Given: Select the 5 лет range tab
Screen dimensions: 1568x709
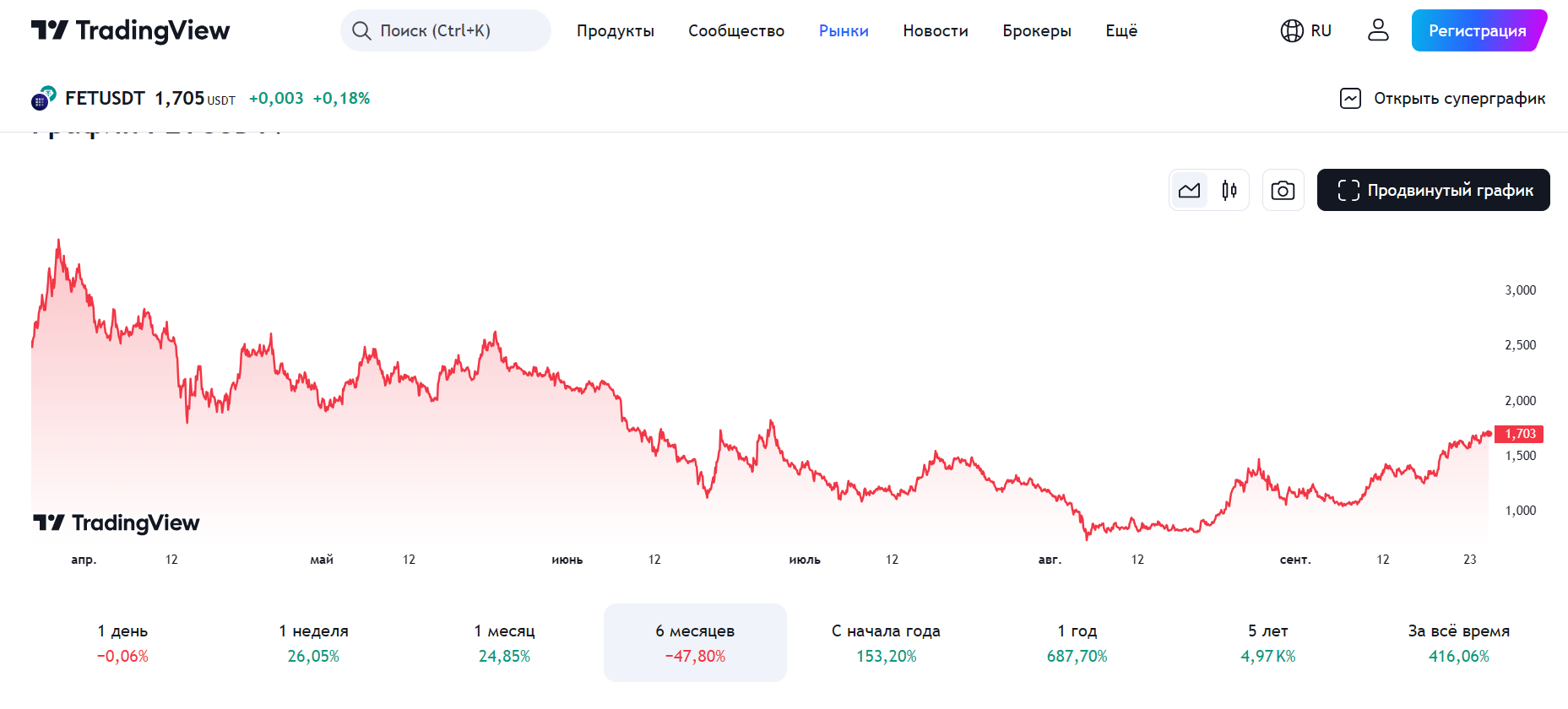Looking at the screenshot, I should 1267,642.
